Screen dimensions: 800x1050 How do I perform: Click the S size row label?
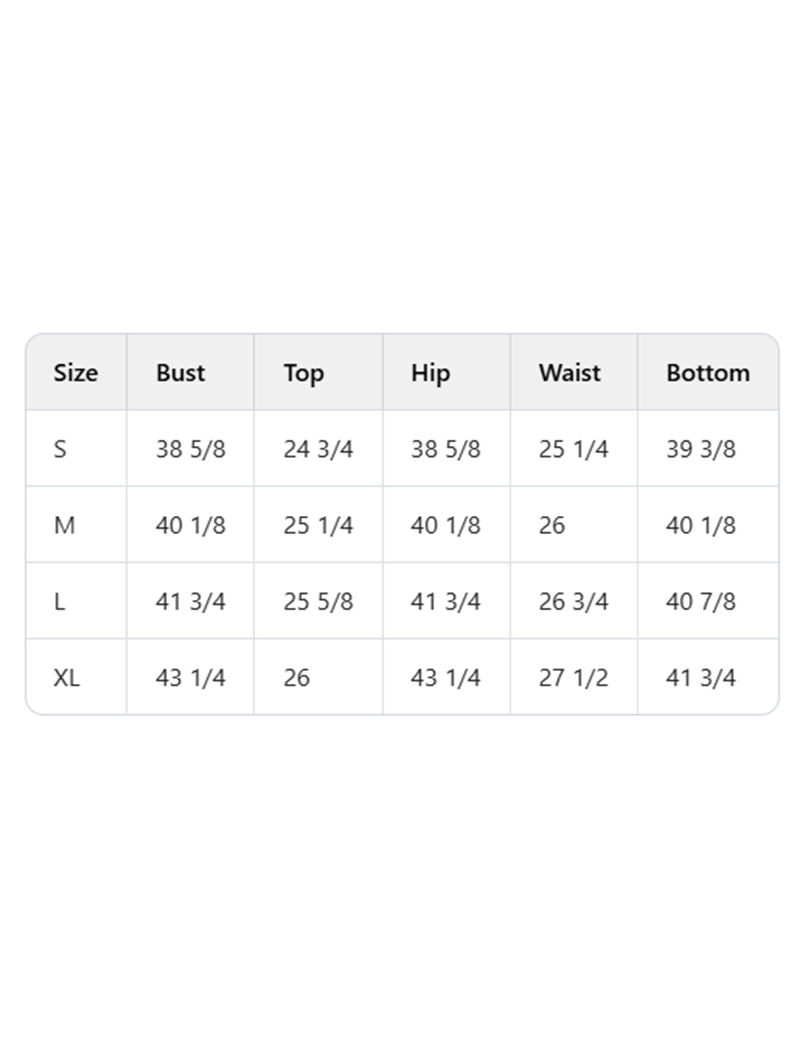coord(60,449)
